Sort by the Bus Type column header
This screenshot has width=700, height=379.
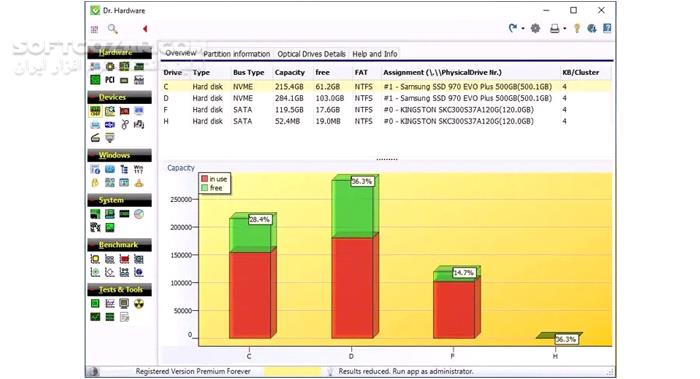249,72
